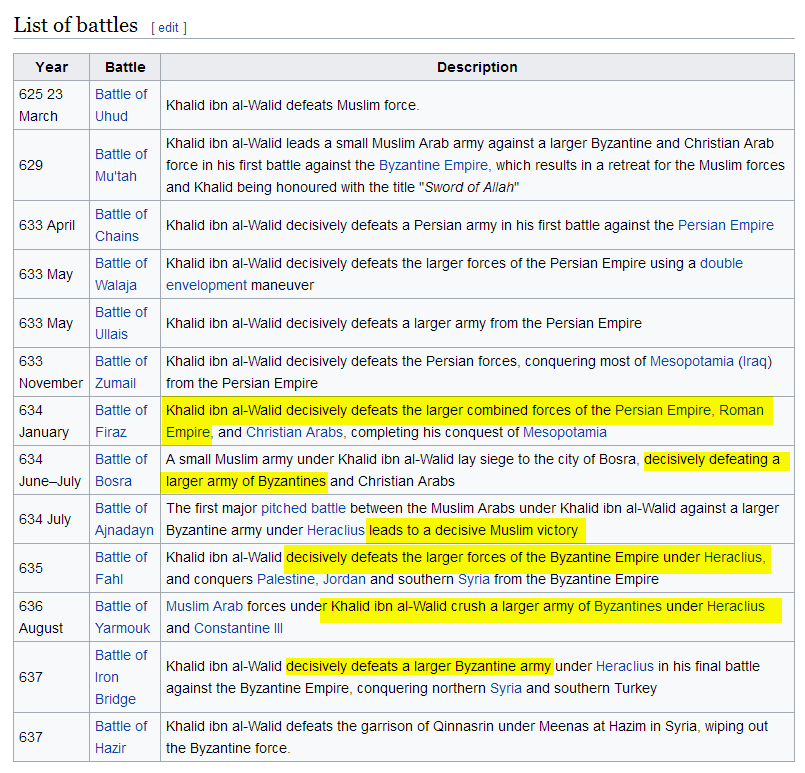Screen dimensions: 805x773
Task: Click the '634 January' year cell
Action: point(51,421)
